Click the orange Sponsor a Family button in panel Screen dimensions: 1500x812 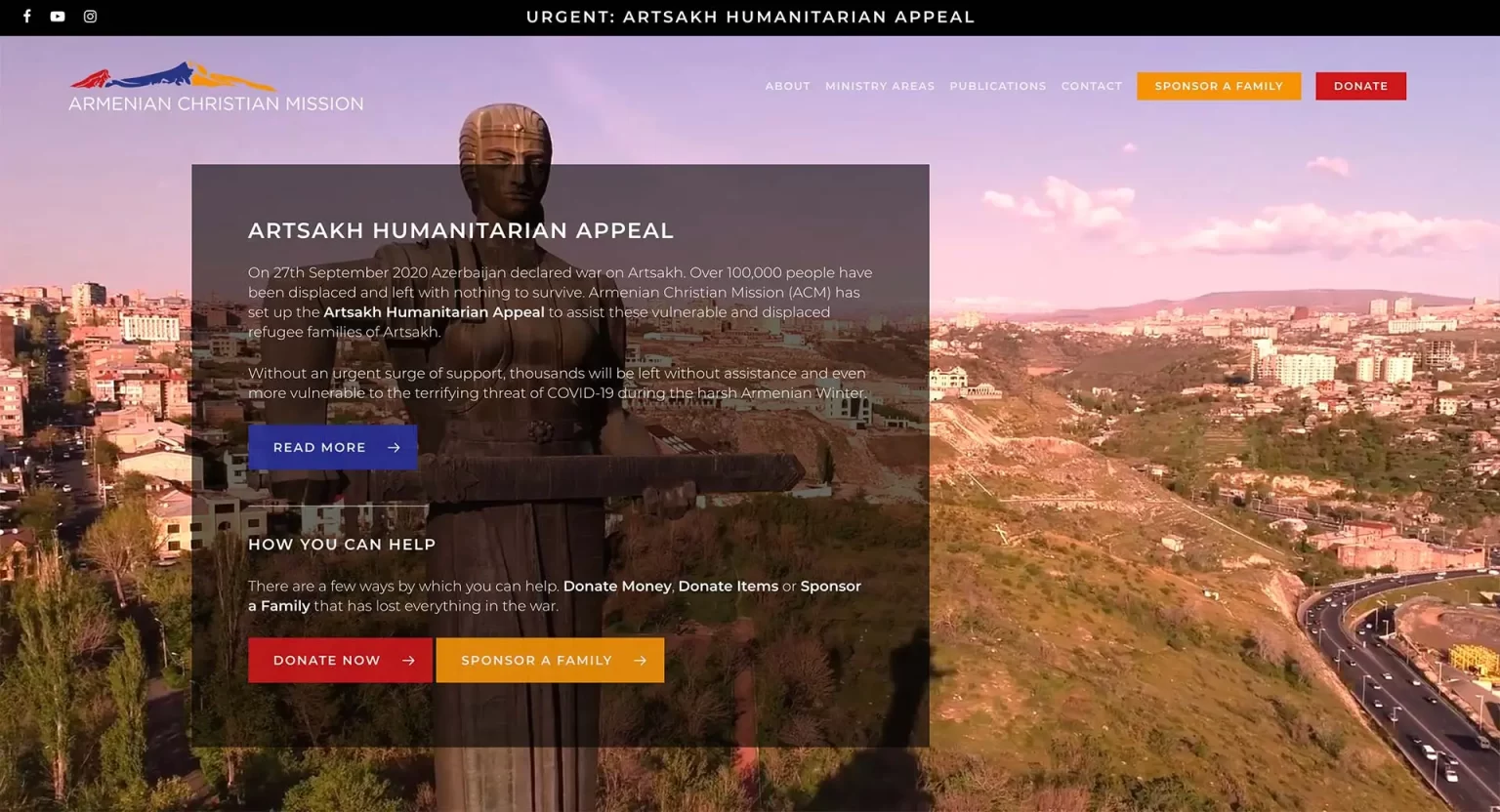pos(550,660)
